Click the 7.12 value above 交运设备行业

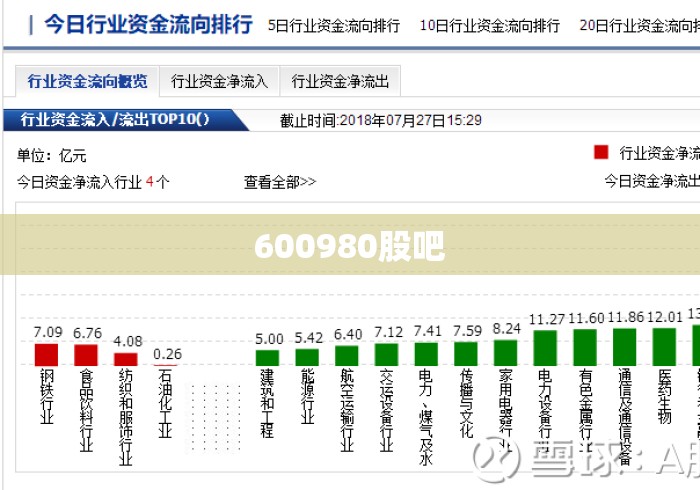(x=388, y=332)
